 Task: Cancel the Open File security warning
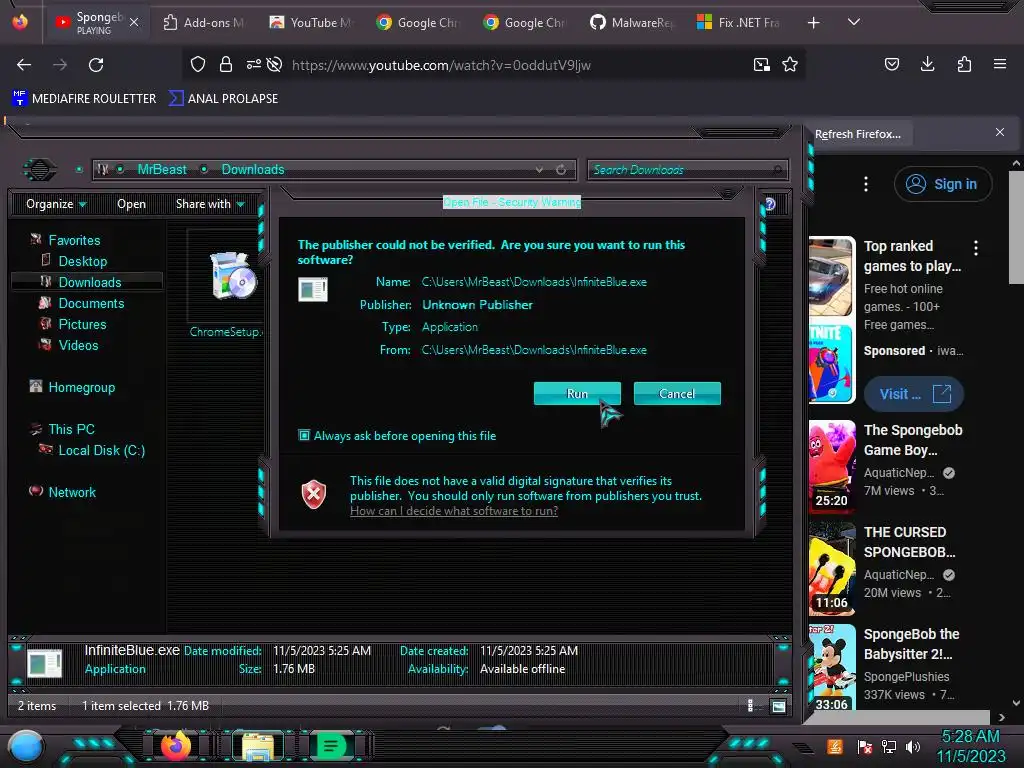tap(677, 394)
